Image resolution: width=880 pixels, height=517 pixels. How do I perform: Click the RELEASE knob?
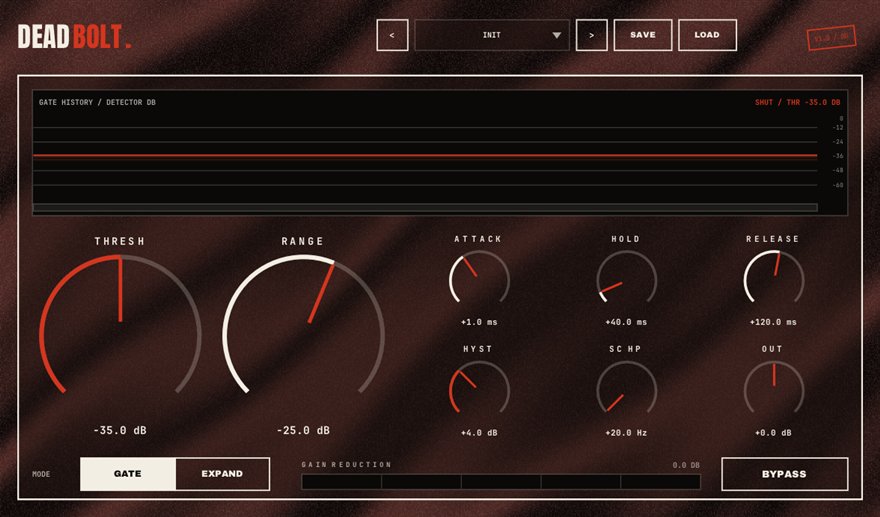pos(774,278)
